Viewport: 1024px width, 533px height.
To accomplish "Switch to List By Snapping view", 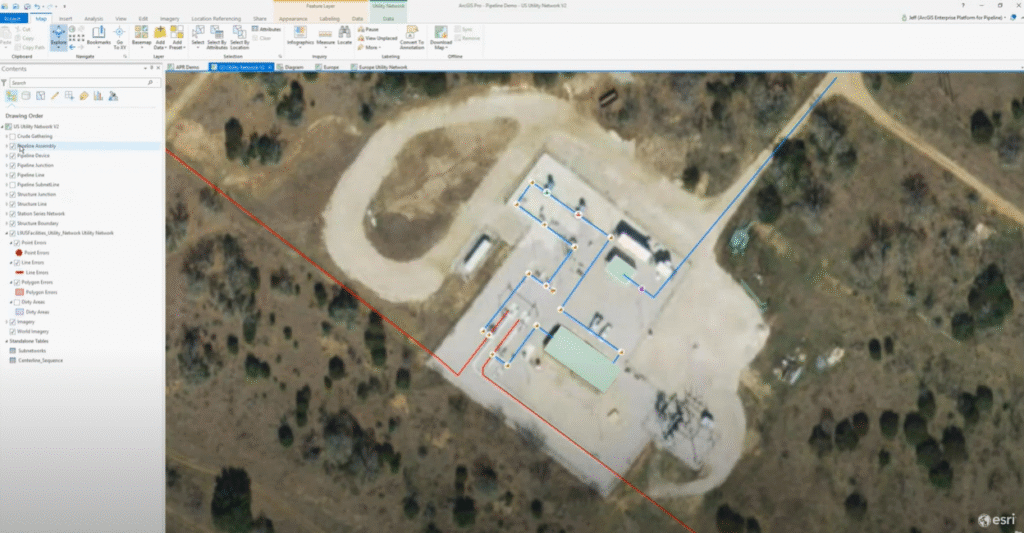I will 69,96.
